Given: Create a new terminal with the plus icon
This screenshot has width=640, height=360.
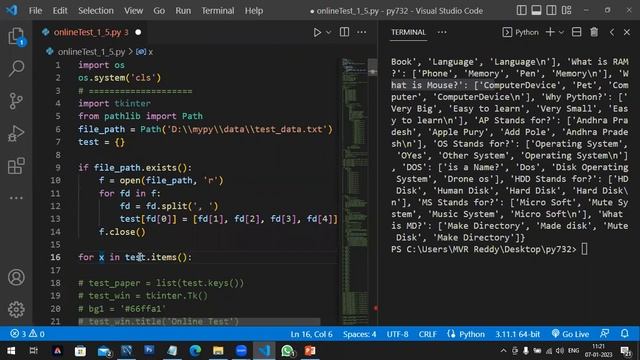Looking at the screenshot, I should [x=550, y=32].
